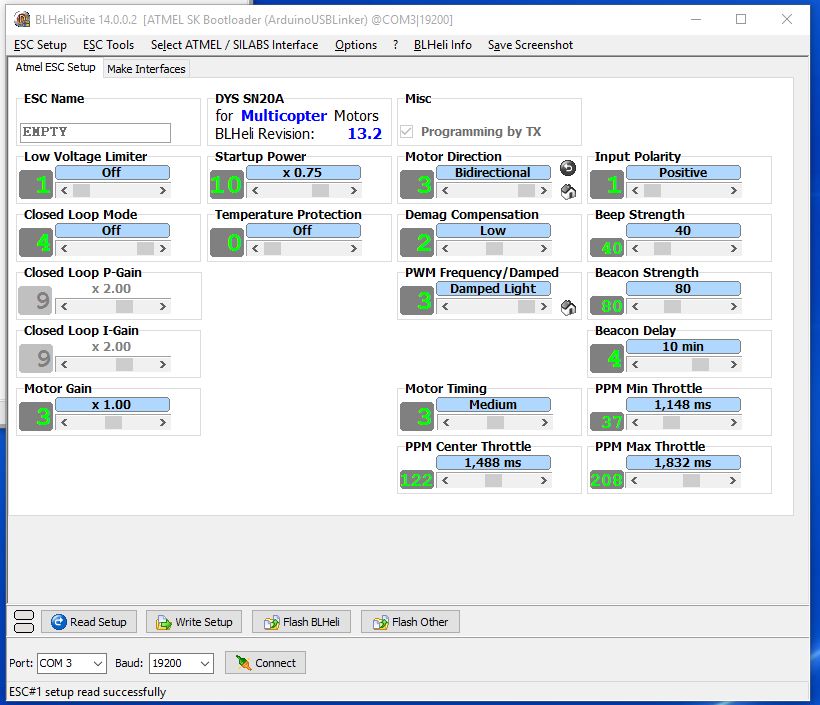
Task: Click the Motor Direction undo arrow icon
Action: 568,168
